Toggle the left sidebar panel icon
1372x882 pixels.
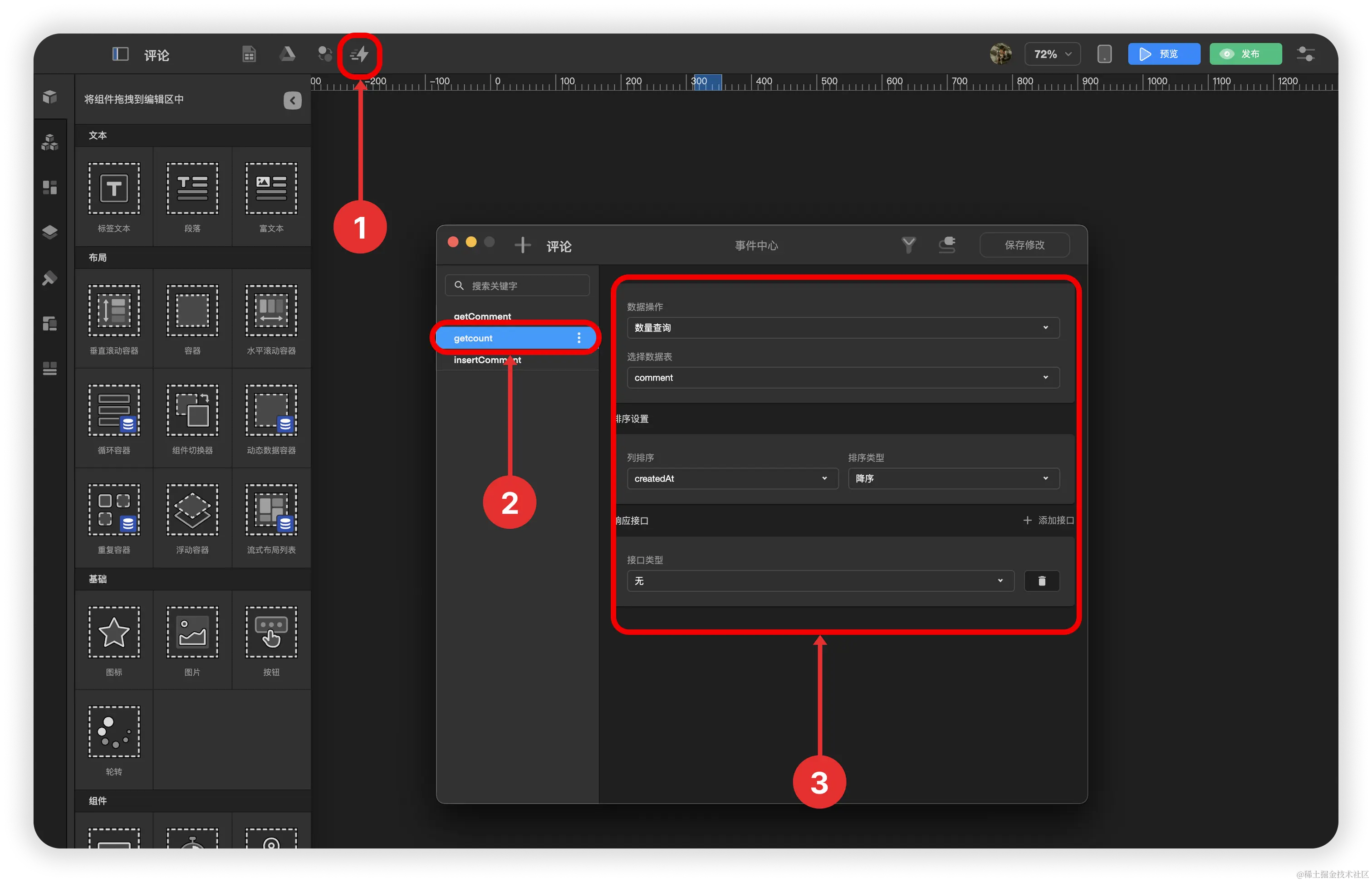pos(120,54)
